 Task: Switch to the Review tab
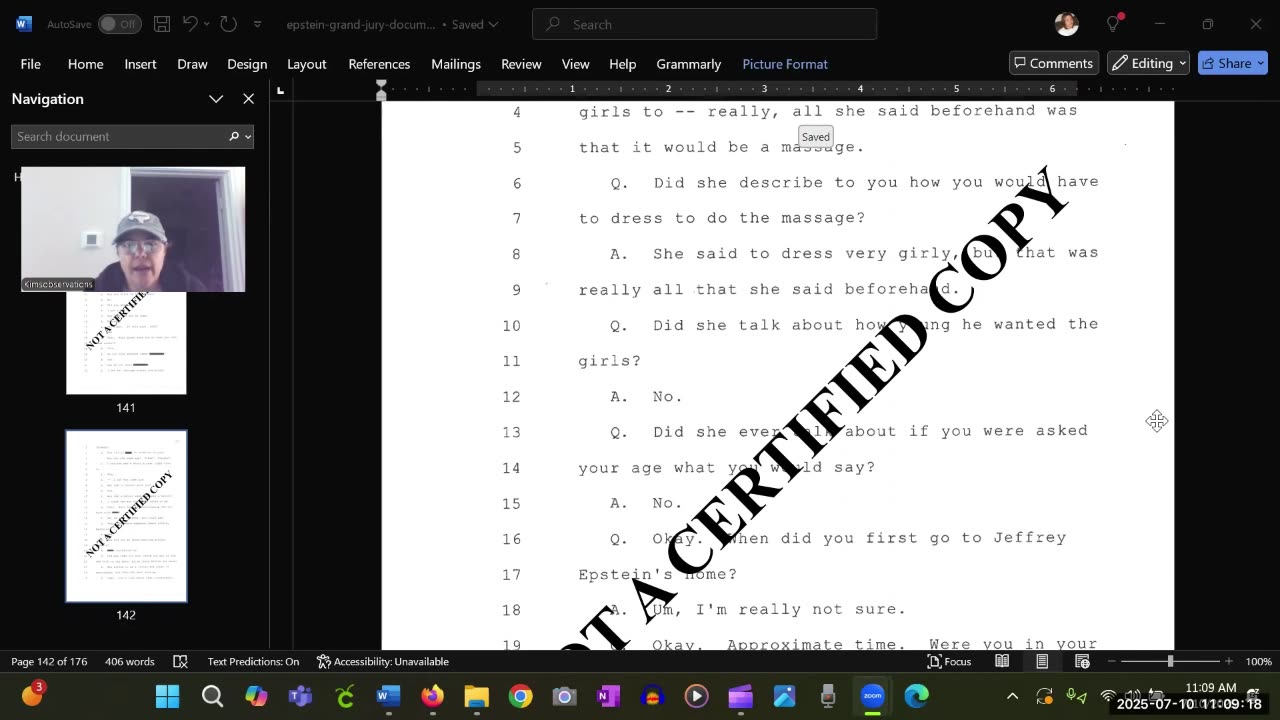pyautogui.click(x=521, y=64)
